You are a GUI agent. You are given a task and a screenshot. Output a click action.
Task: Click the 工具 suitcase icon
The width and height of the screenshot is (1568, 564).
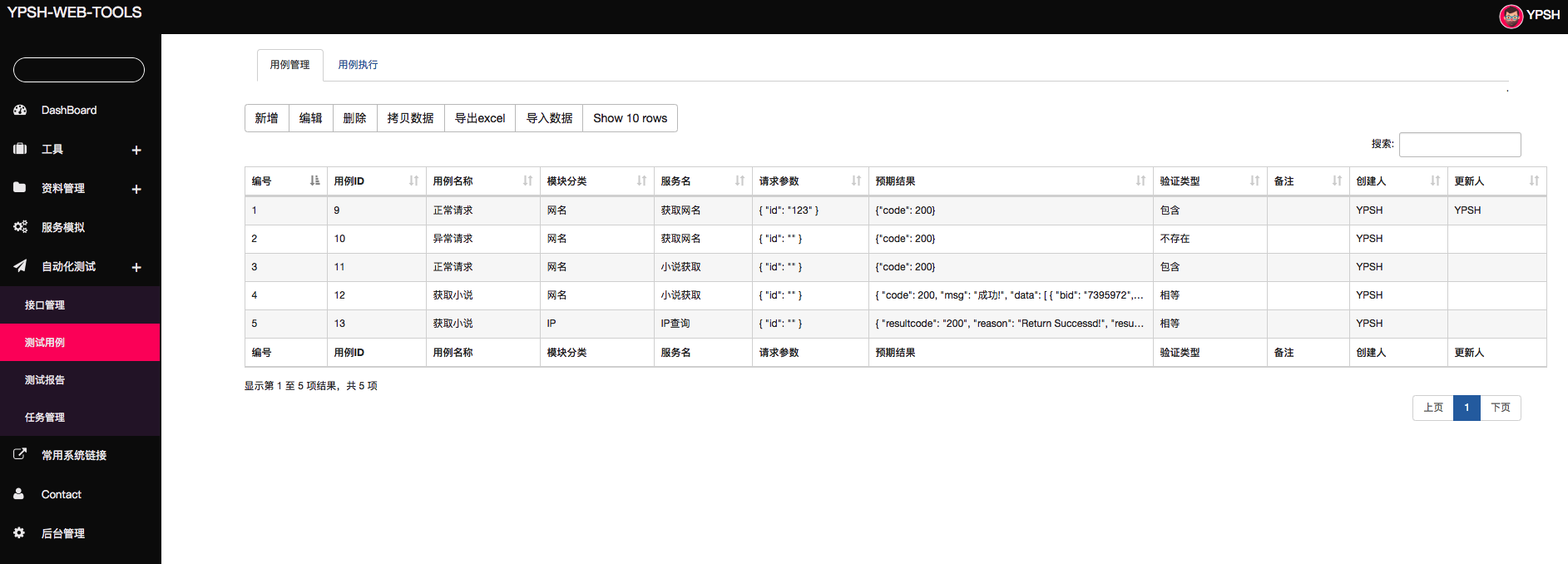[x=20, y=149]
